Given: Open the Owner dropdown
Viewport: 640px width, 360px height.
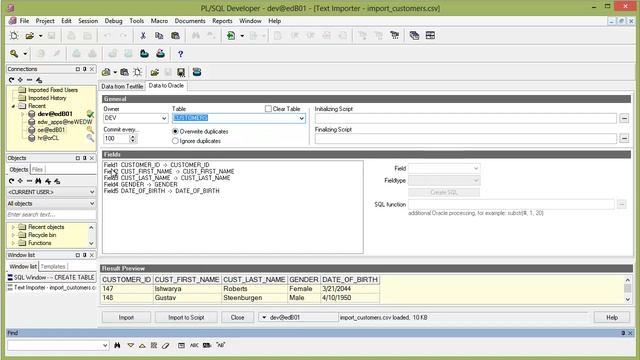Looking at the screenshot, I should click(x=164, y=118).
